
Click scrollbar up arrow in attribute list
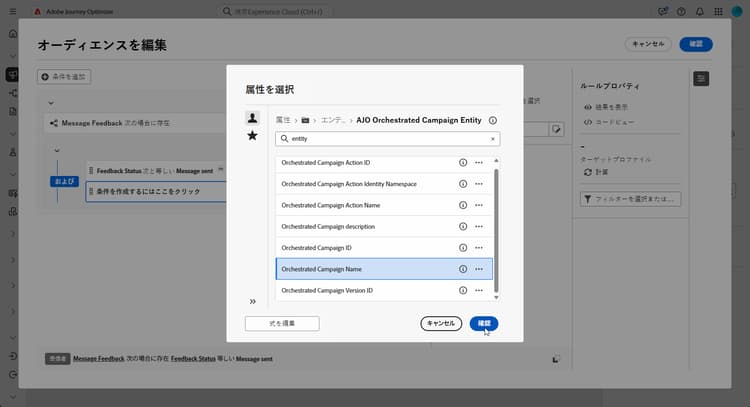tap(496, 161)
